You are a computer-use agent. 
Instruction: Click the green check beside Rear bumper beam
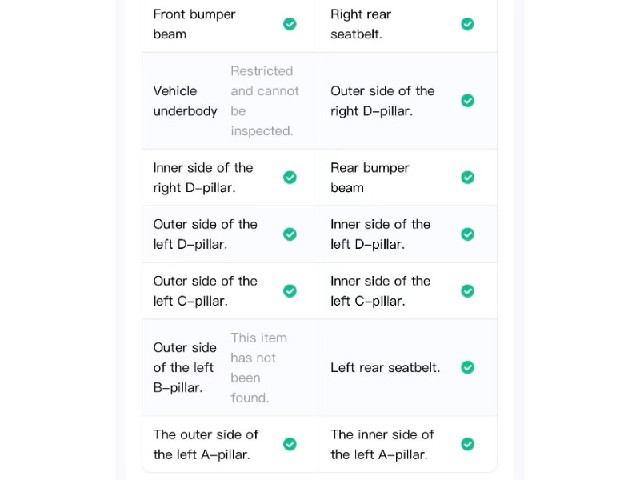[x=468, y=178]
